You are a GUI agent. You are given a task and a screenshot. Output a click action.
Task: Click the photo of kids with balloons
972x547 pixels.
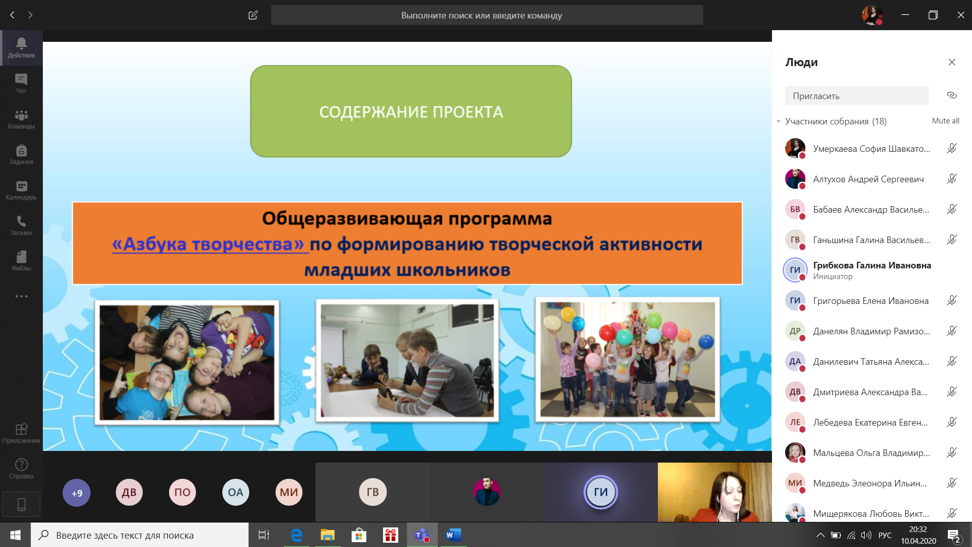pyautogui.click(x=627, y=359)
